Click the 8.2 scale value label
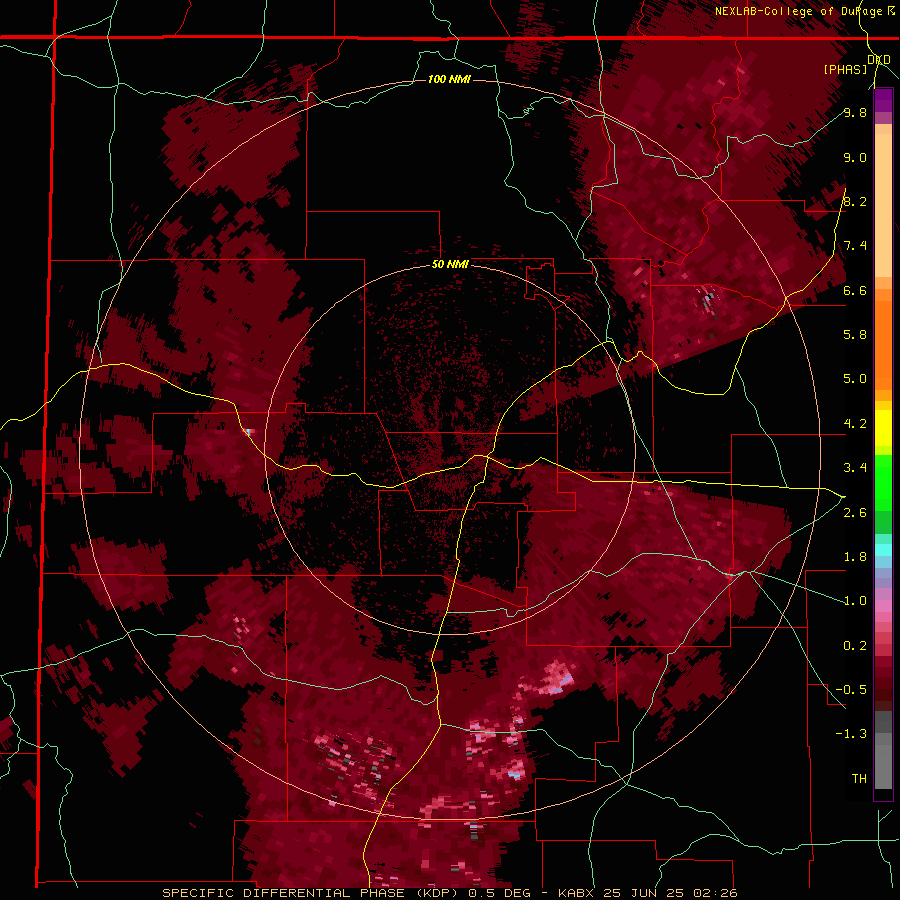Viewport: 900px width, 900px height. tap(855, 201)
